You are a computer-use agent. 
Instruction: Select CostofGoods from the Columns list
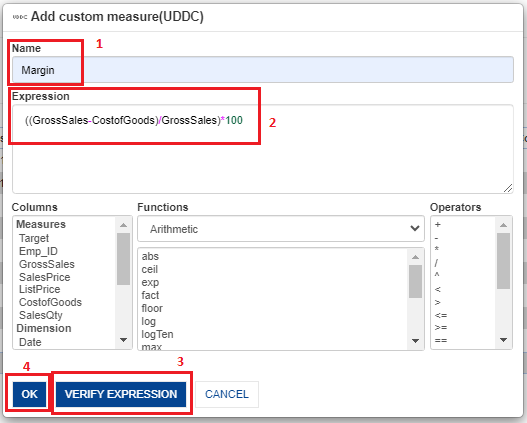pyautogui.click(x=50, y=302)
